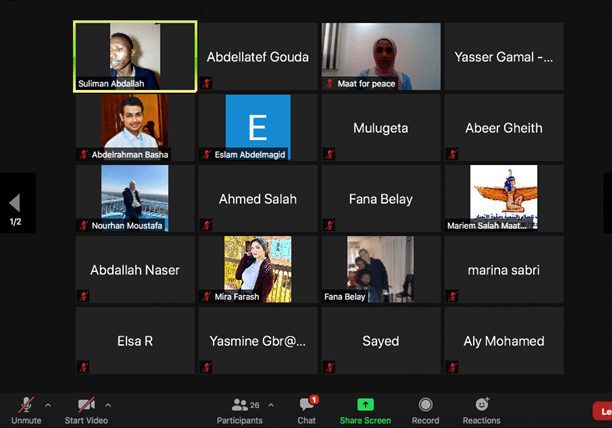612x428 pixels.
Task: Click muted mic icon on Abdellatef Gouda
Action: click(206, 83)
